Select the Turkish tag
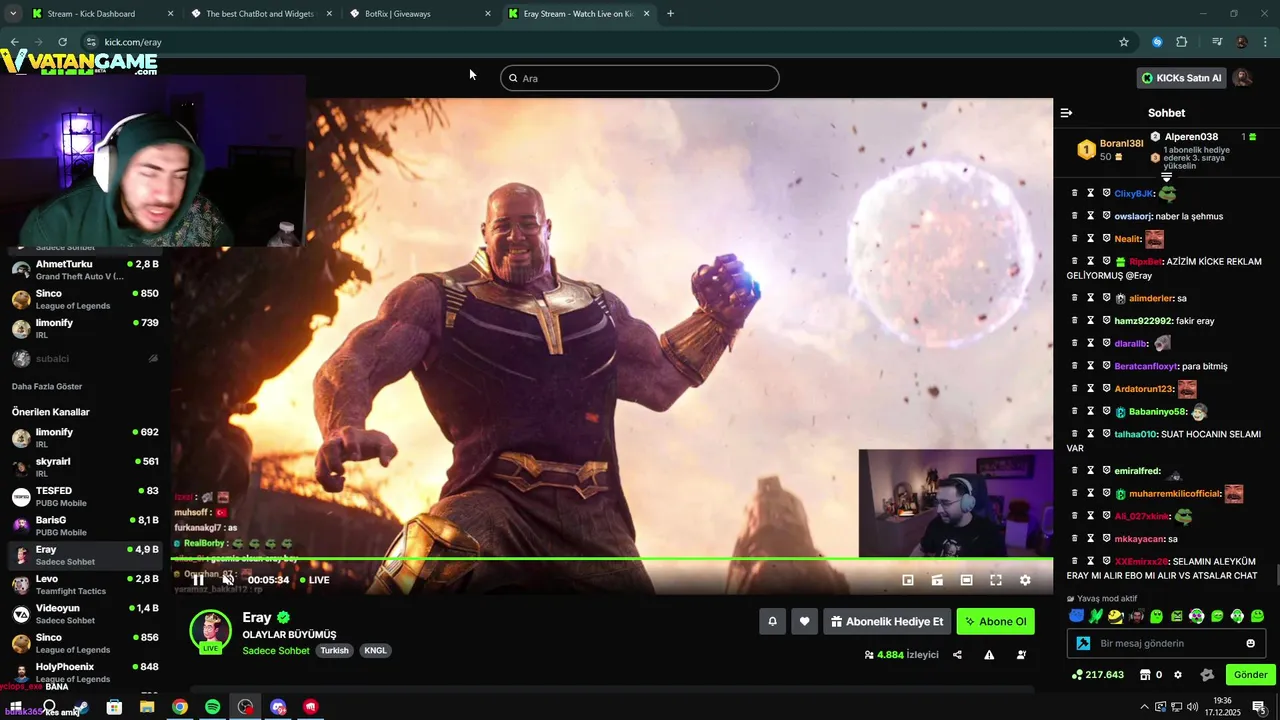Viewport: 1280px width, 720px height. point(334,651)
